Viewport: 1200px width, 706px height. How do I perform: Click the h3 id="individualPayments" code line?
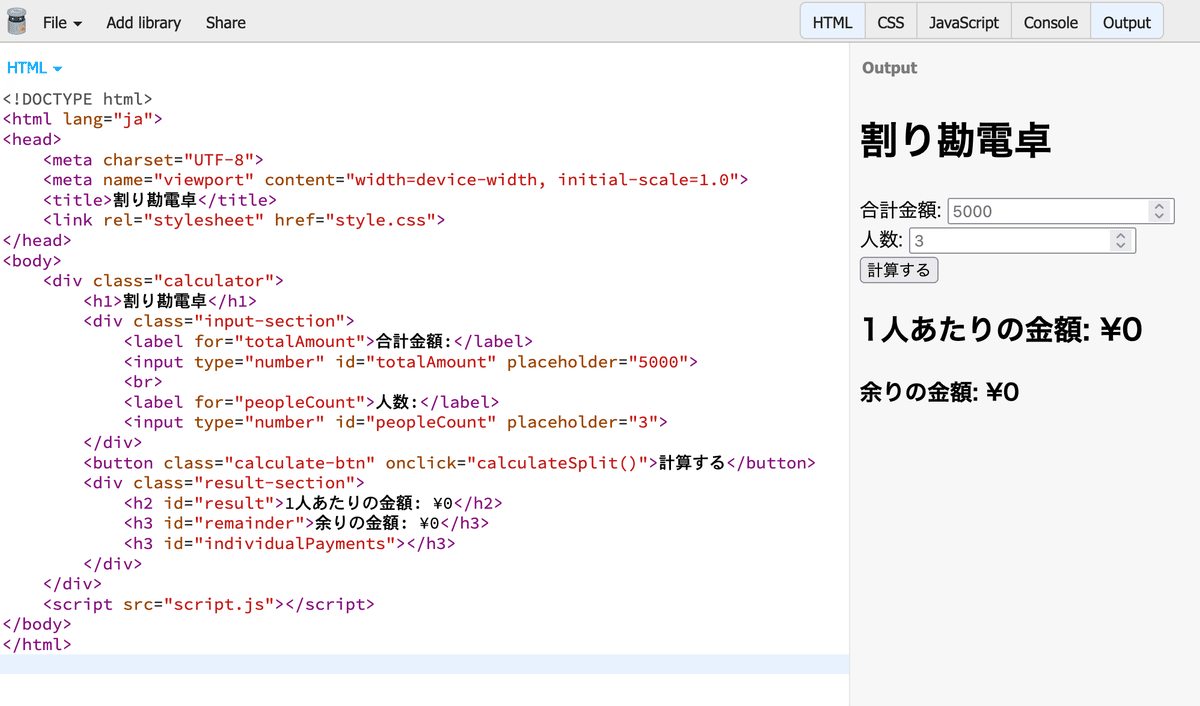[x=290, y=544]
